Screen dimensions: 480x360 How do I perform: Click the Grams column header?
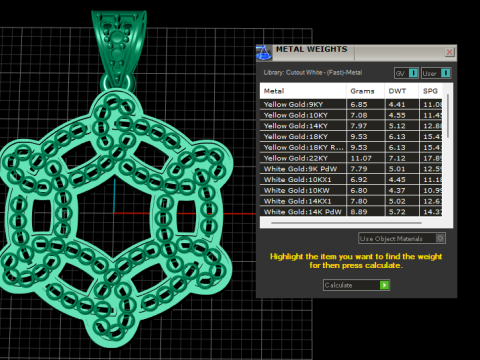pyautogui.click(x=365, y=91)
